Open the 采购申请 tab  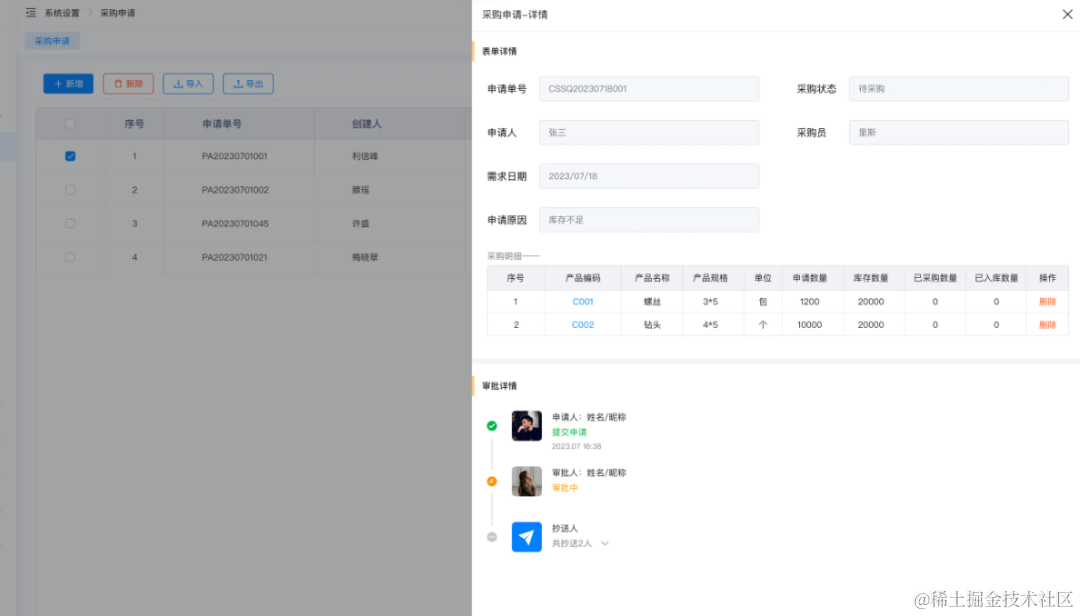[x=52, y=41]
